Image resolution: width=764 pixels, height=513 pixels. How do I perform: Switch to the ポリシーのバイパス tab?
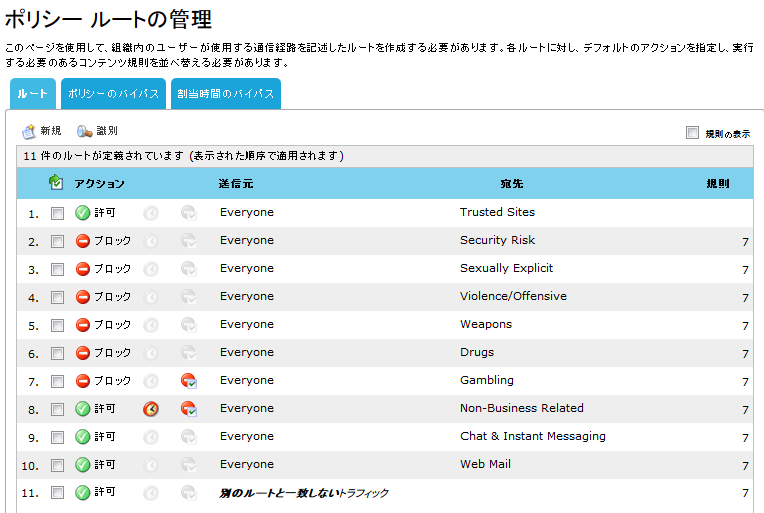coord(114,94)
